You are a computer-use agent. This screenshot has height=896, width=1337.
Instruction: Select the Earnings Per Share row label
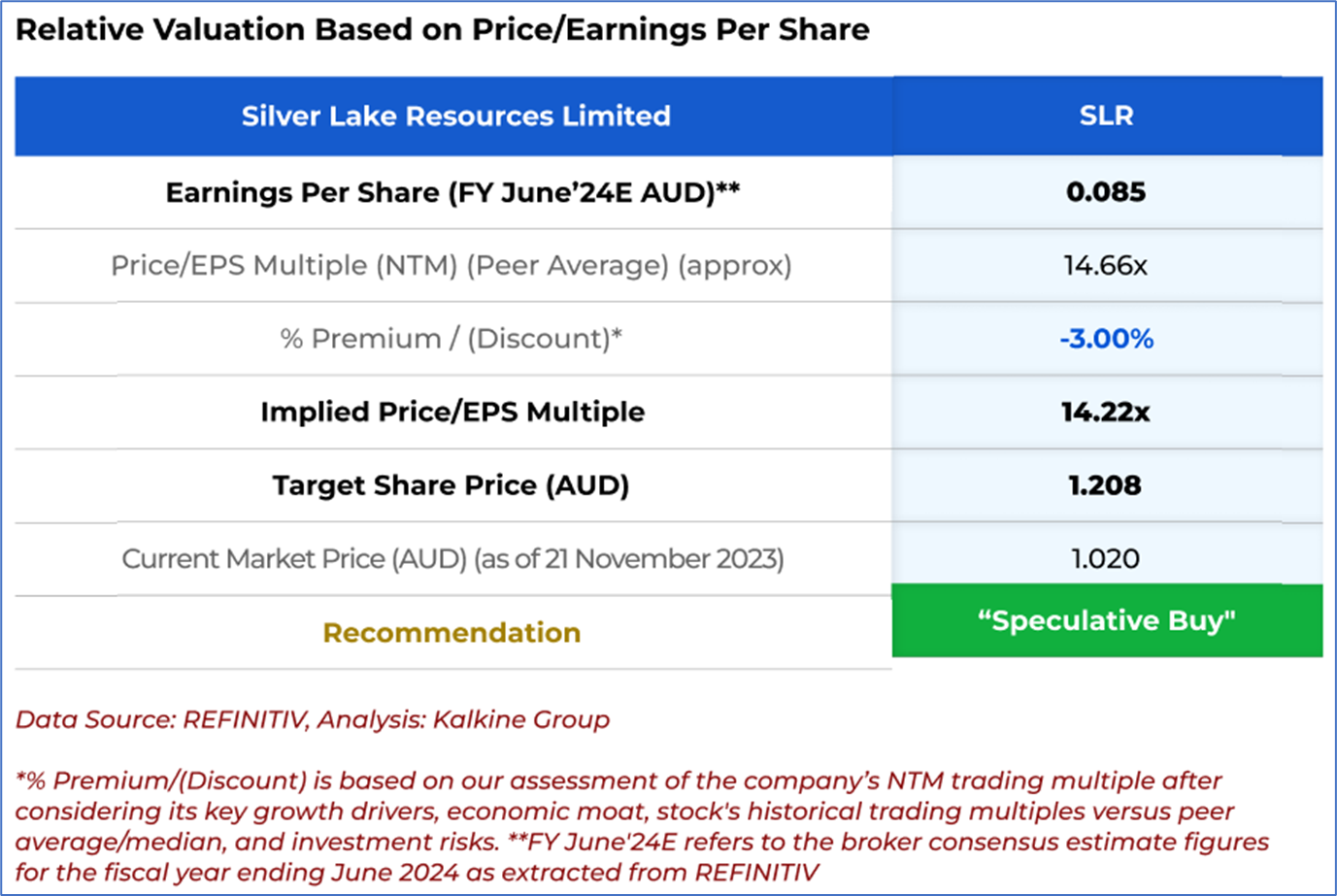[x=452, y=192]
